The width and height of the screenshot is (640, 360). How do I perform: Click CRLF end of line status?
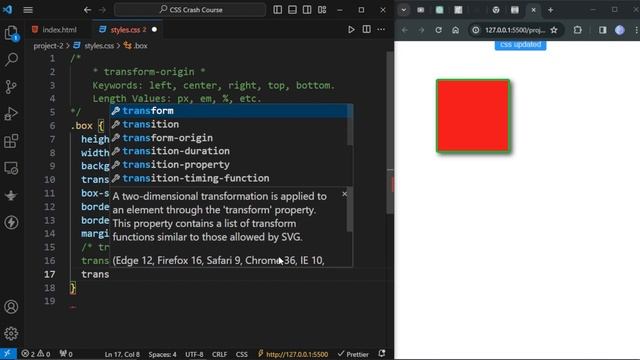coord(220,354)
